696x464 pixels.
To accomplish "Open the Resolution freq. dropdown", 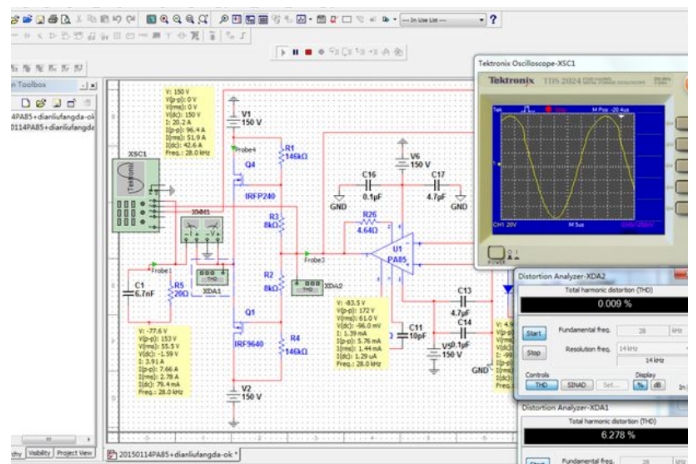I will [x=686, y=346].
